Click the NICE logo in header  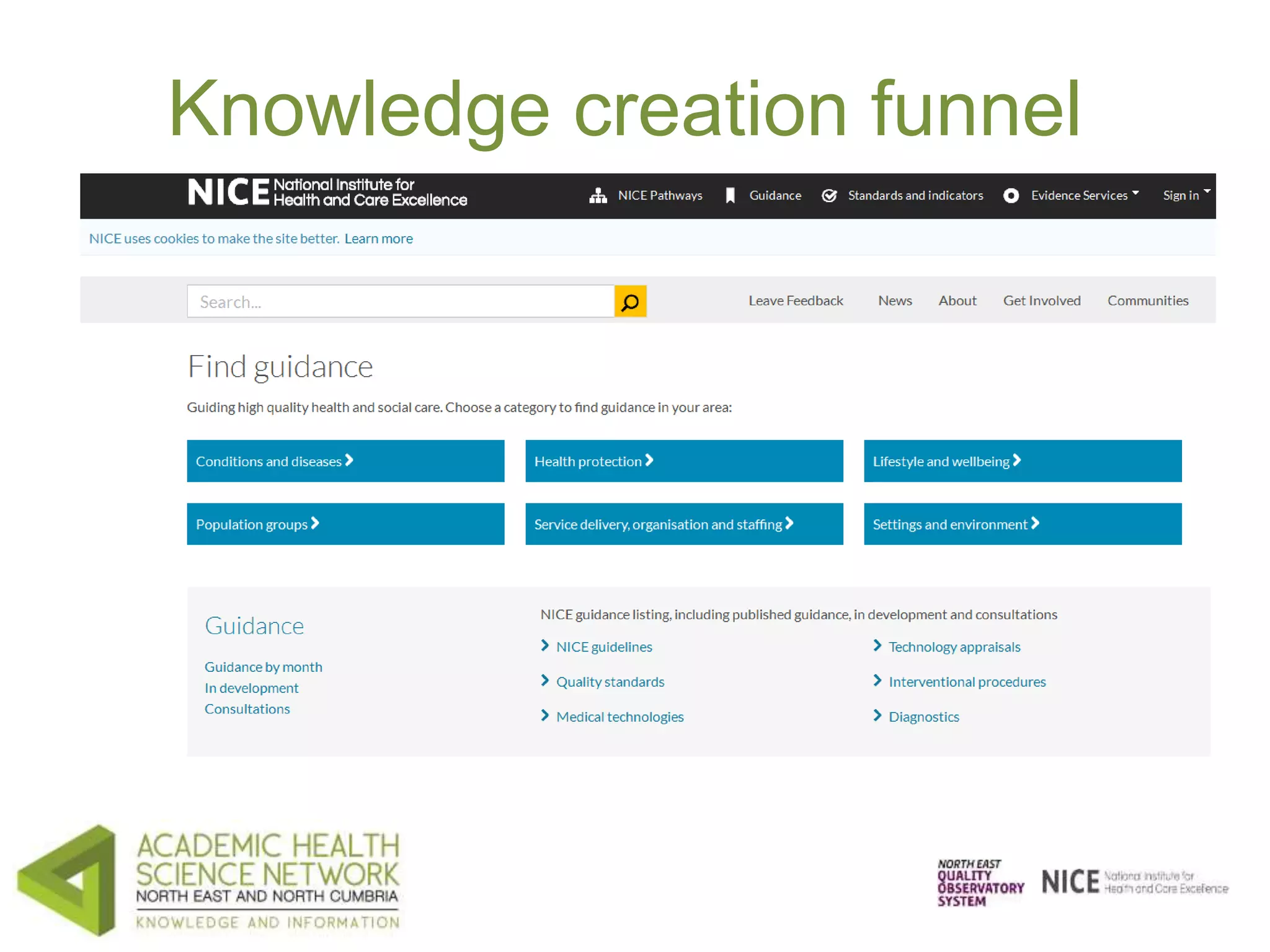tap(327, 192)
